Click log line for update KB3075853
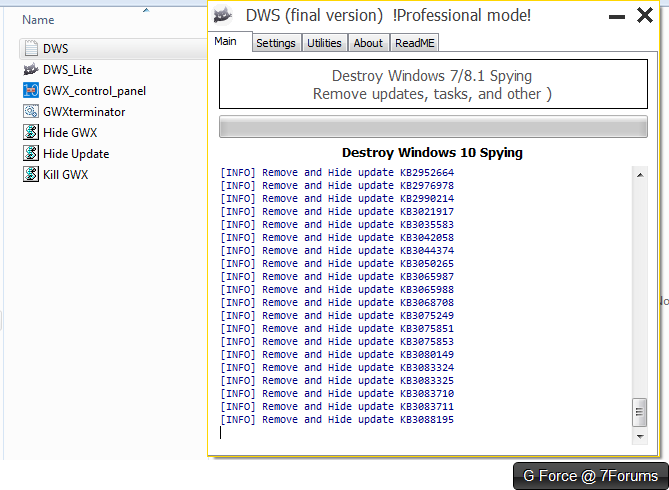Image resolution: width=669 pixels, height=490 pixels. coord(337,341)
